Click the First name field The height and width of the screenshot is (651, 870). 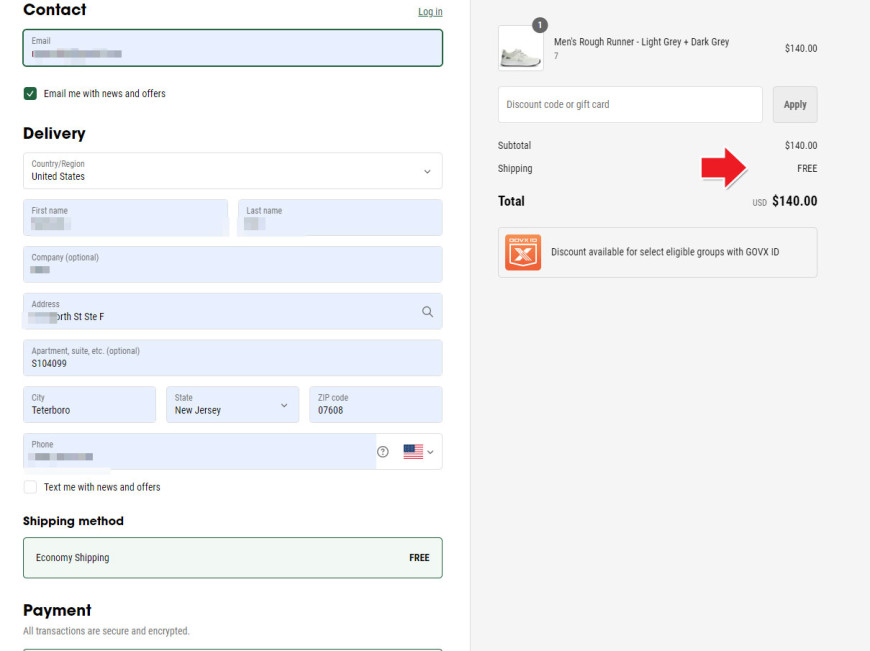coord(125,218)
